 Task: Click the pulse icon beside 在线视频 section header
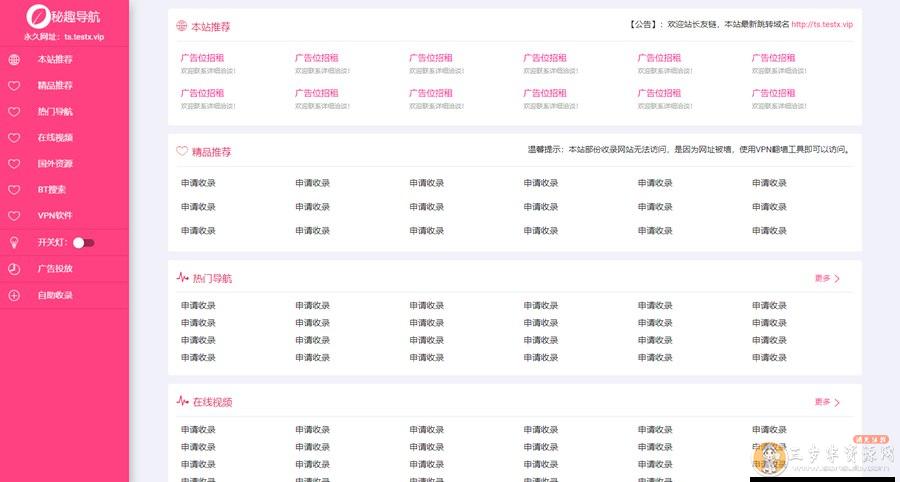(x=182, y=402)
